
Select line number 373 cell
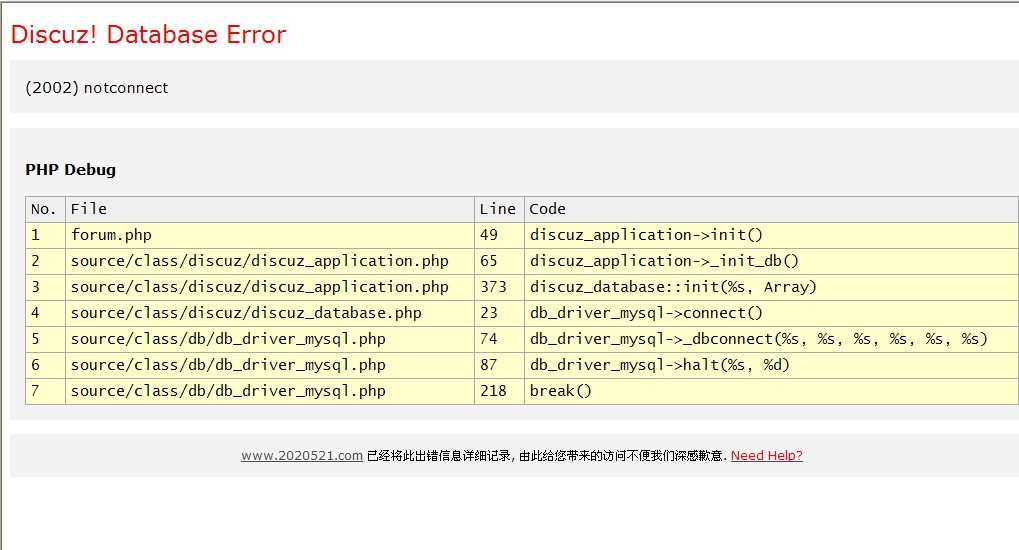coord(499,287)
